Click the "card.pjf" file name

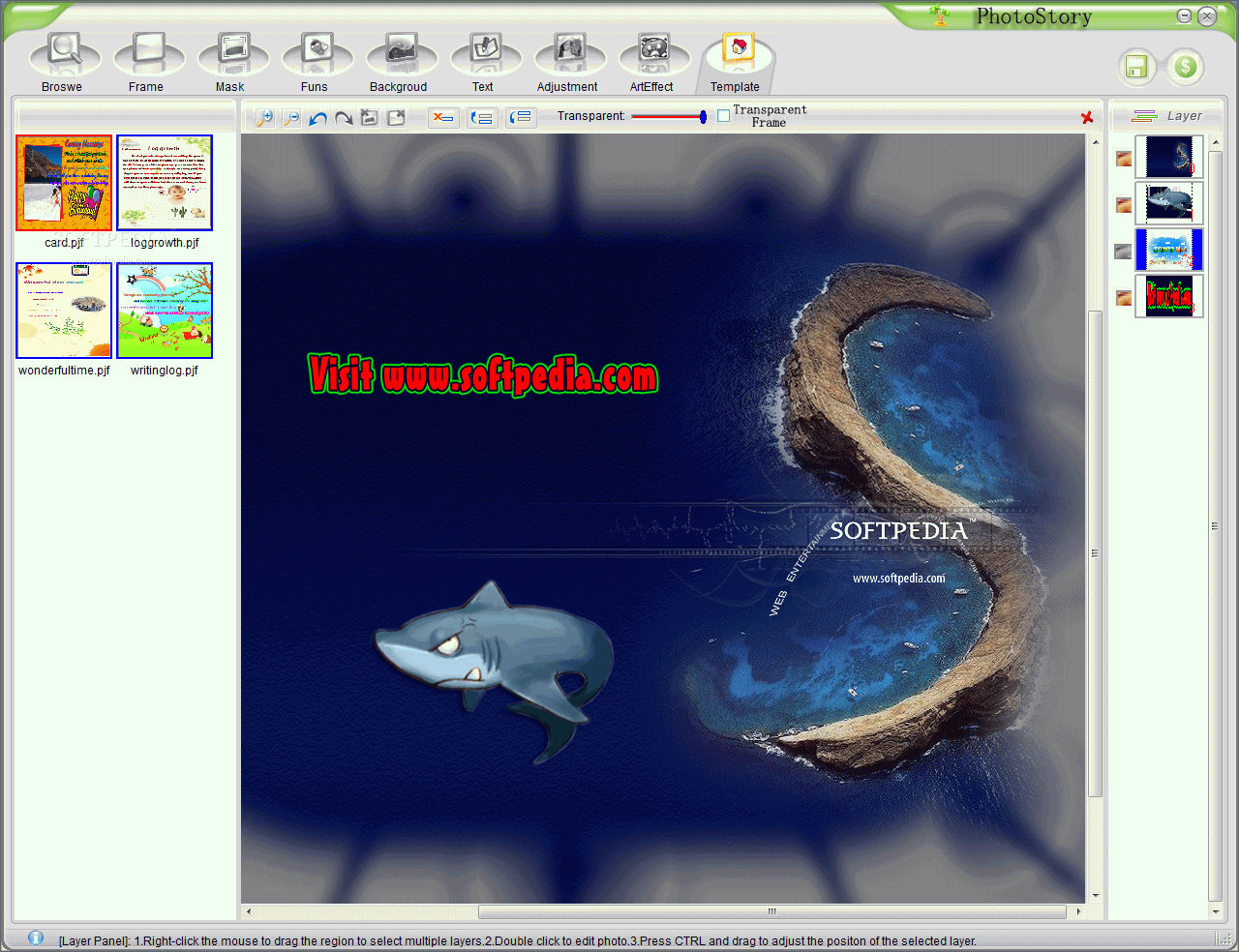[x=64, y=243]
